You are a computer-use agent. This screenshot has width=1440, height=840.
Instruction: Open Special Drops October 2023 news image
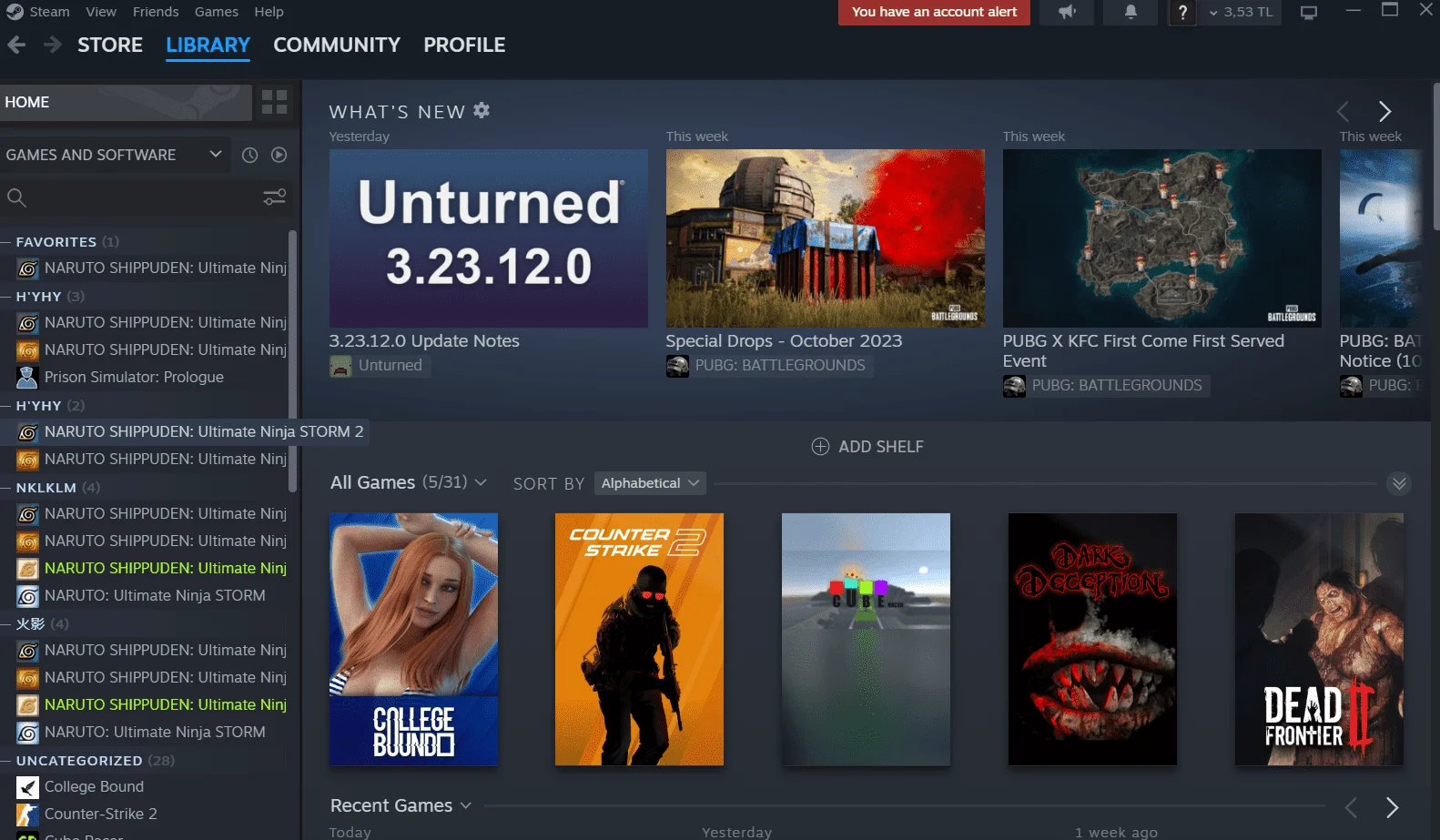click(825, 238)
